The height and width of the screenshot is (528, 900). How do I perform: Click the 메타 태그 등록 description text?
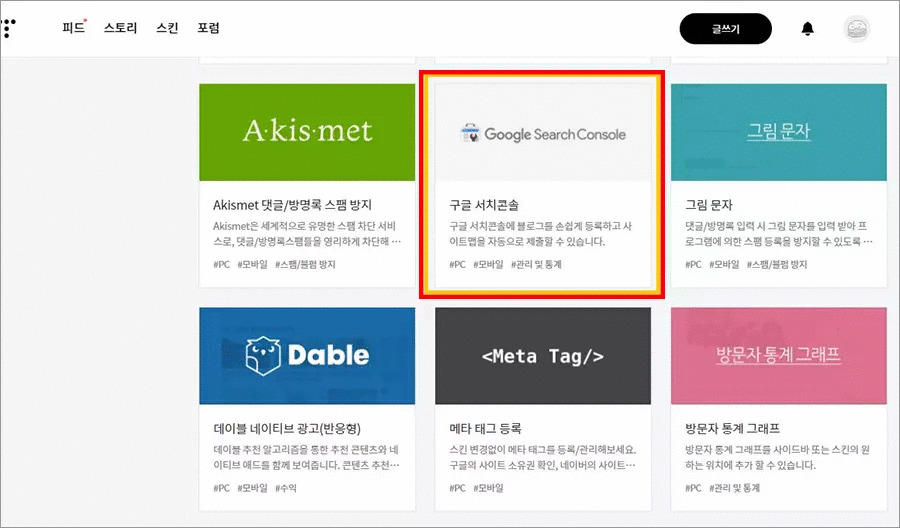pos(542,457)
